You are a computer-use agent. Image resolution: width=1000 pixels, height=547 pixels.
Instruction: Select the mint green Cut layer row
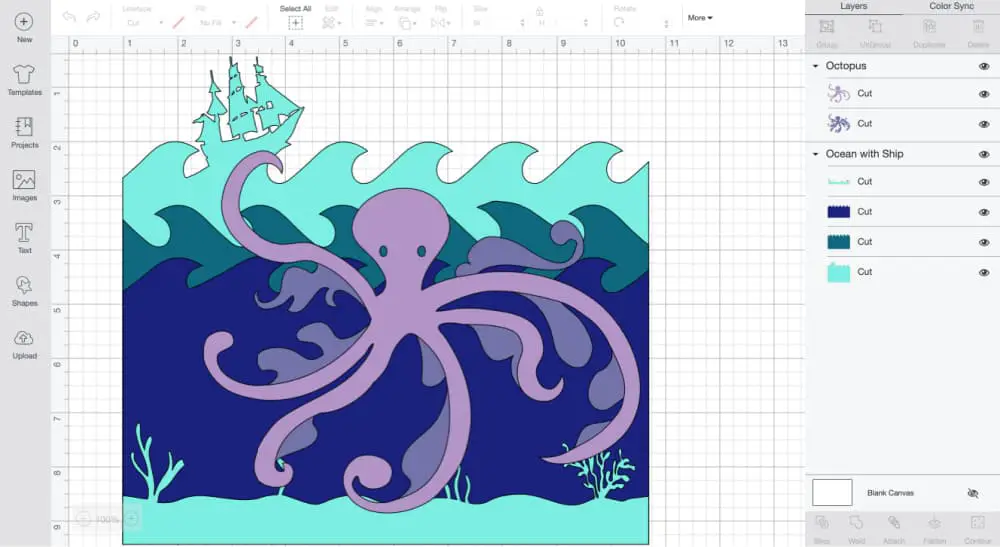[902, 272]
